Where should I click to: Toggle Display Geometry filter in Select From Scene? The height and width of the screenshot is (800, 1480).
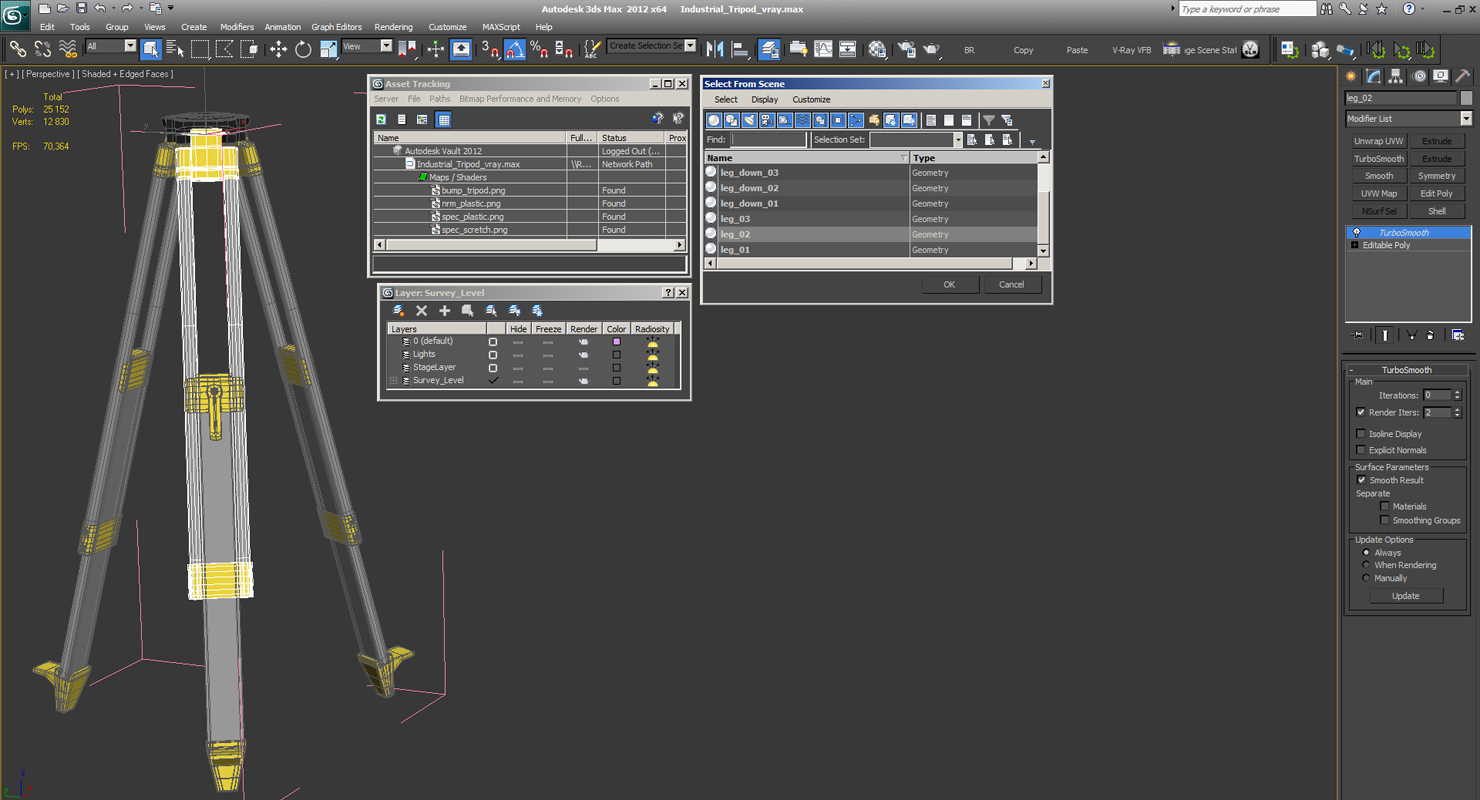(714, 120)
